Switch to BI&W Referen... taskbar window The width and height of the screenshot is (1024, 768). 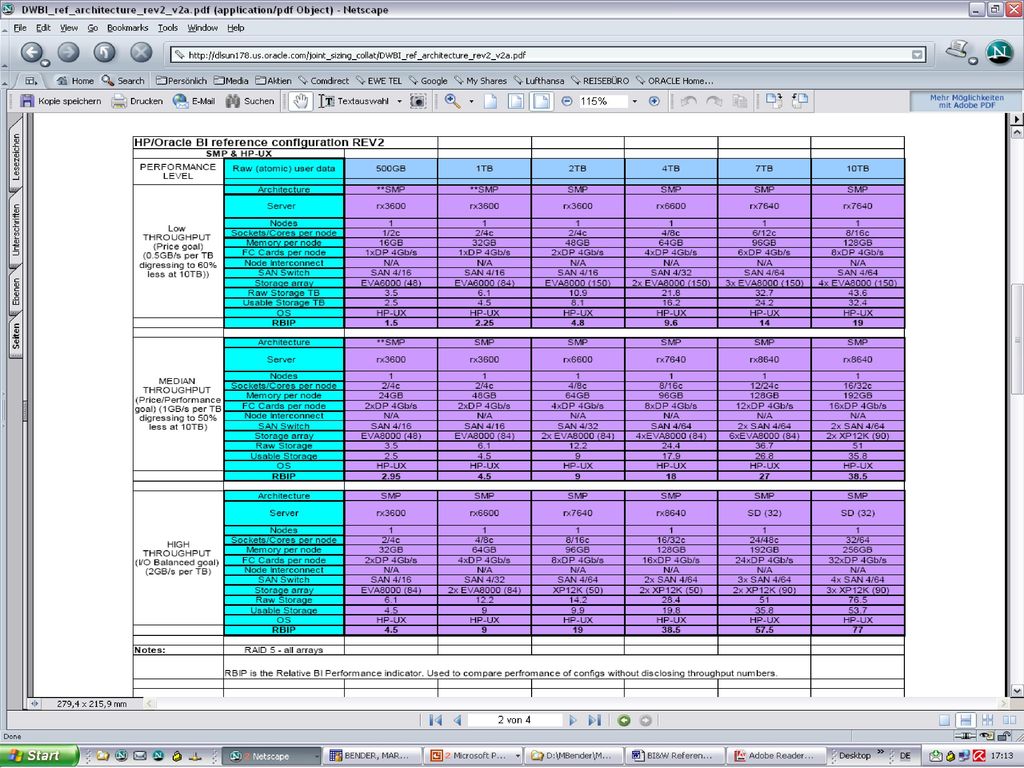pyautogui.click(x=673, y=756)
